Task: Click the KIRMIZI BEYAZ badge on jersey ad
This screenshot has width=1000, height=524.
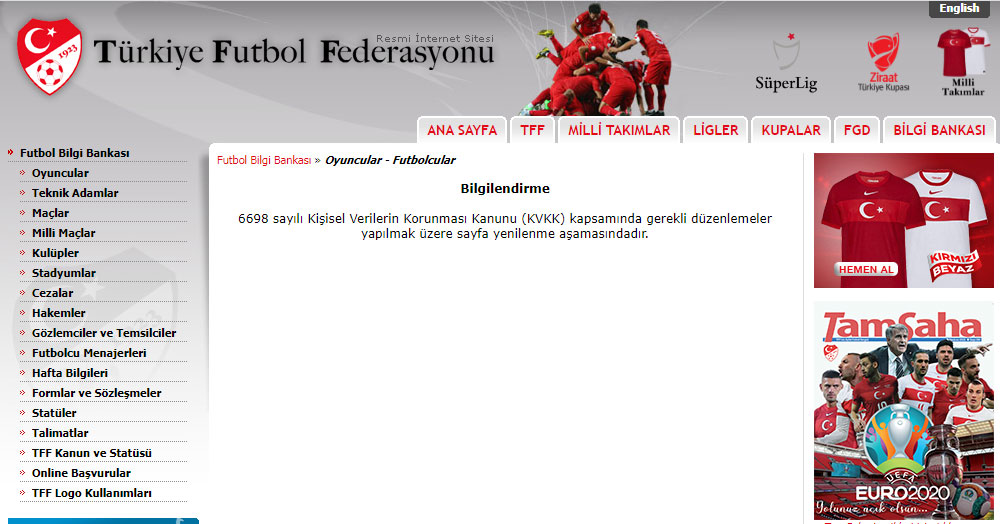Action: (953, 265)
